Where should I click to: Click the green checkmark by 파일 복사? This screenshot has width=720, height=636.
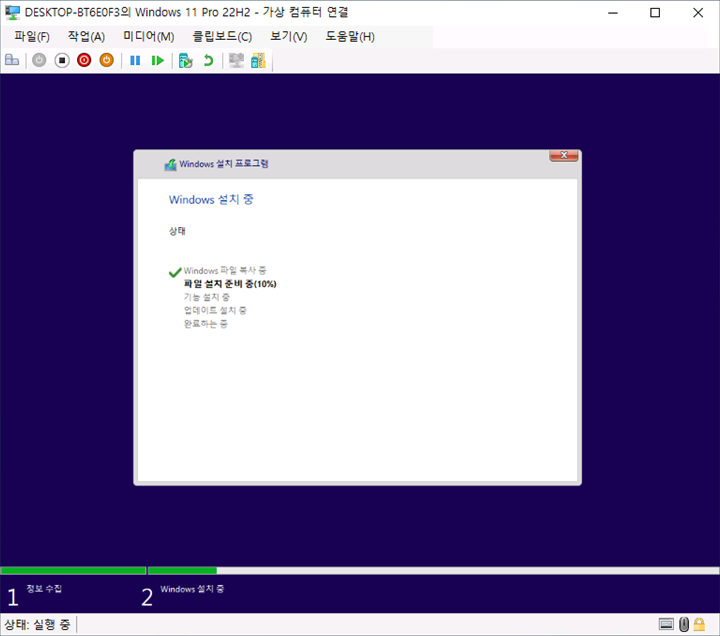tap(175, 272)
